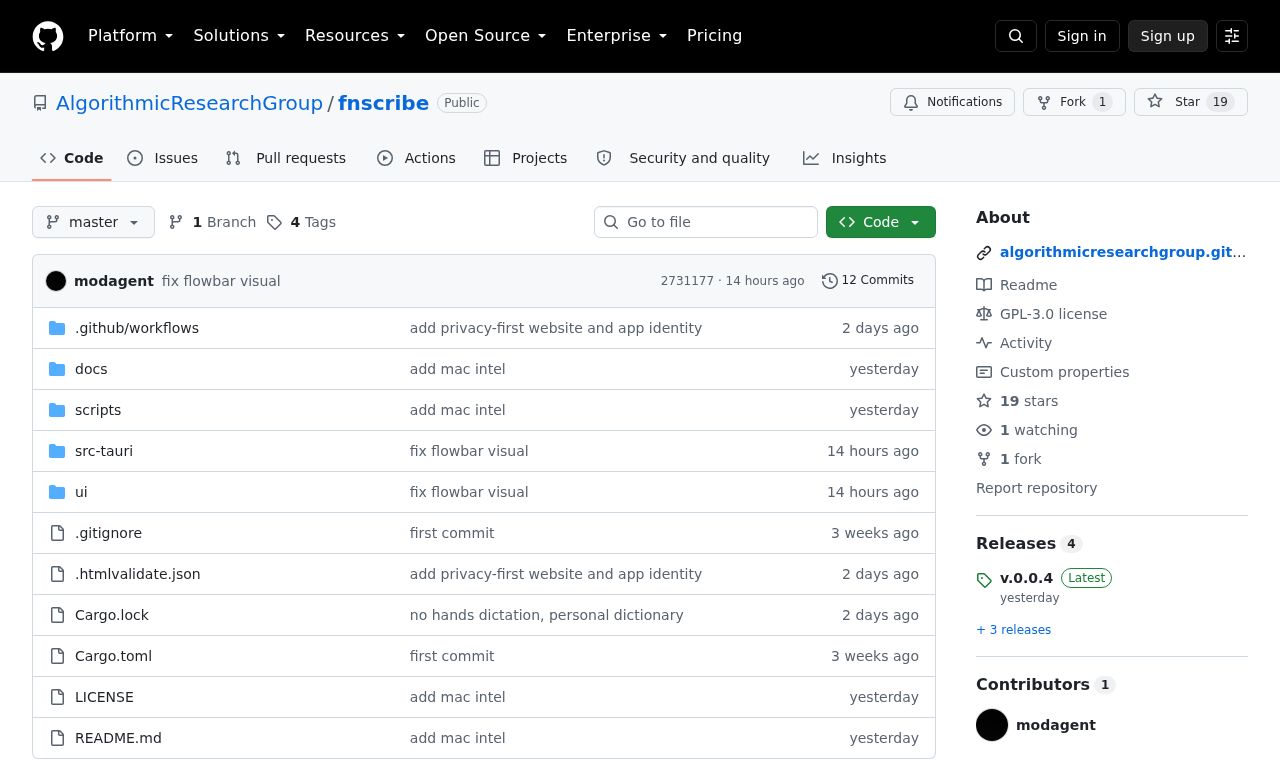Click the file icon for Cargo.toml
This screenshot has height=760, width=1280.
[x=57, y=656]
